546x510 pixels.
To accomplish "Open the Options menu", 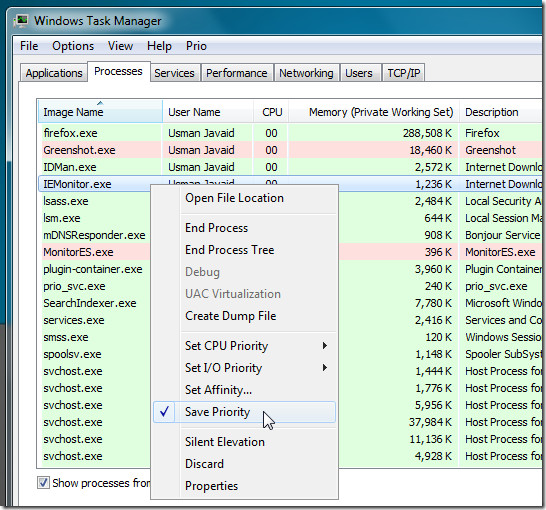I will pos(73,46).
